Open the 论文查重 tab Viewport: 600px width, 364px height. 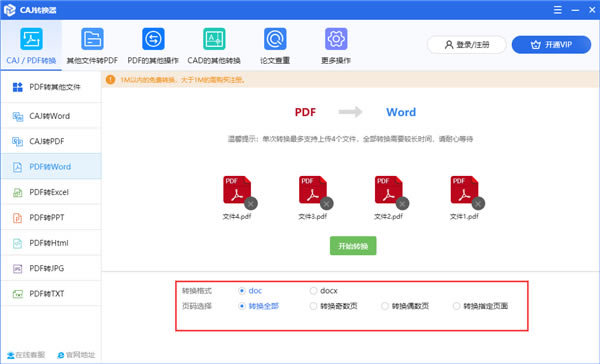[x=275, y=46]
